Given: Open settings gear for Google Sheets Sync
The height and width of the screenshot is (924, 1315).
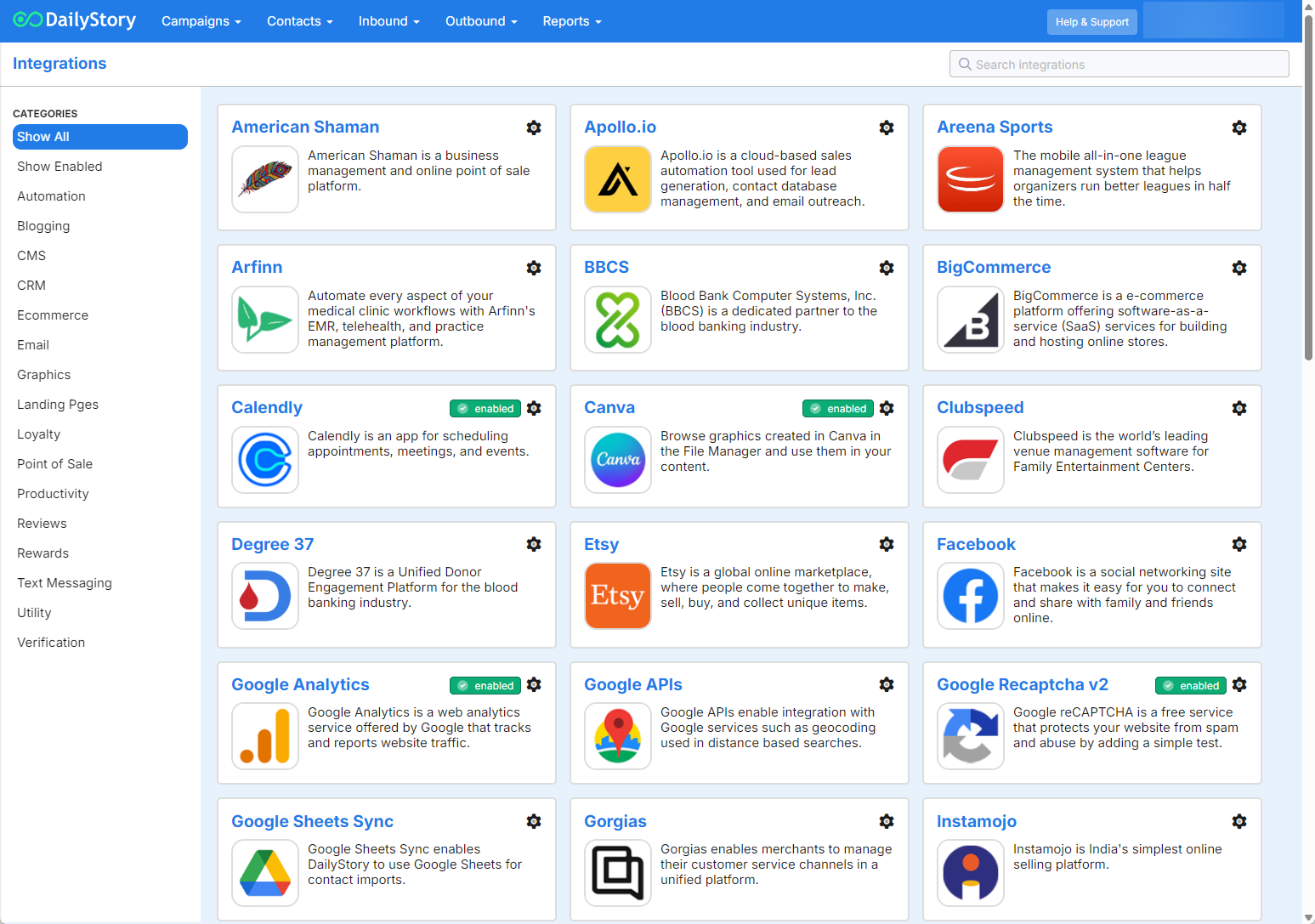Looking at the screenshot, I should coord(534,821).
